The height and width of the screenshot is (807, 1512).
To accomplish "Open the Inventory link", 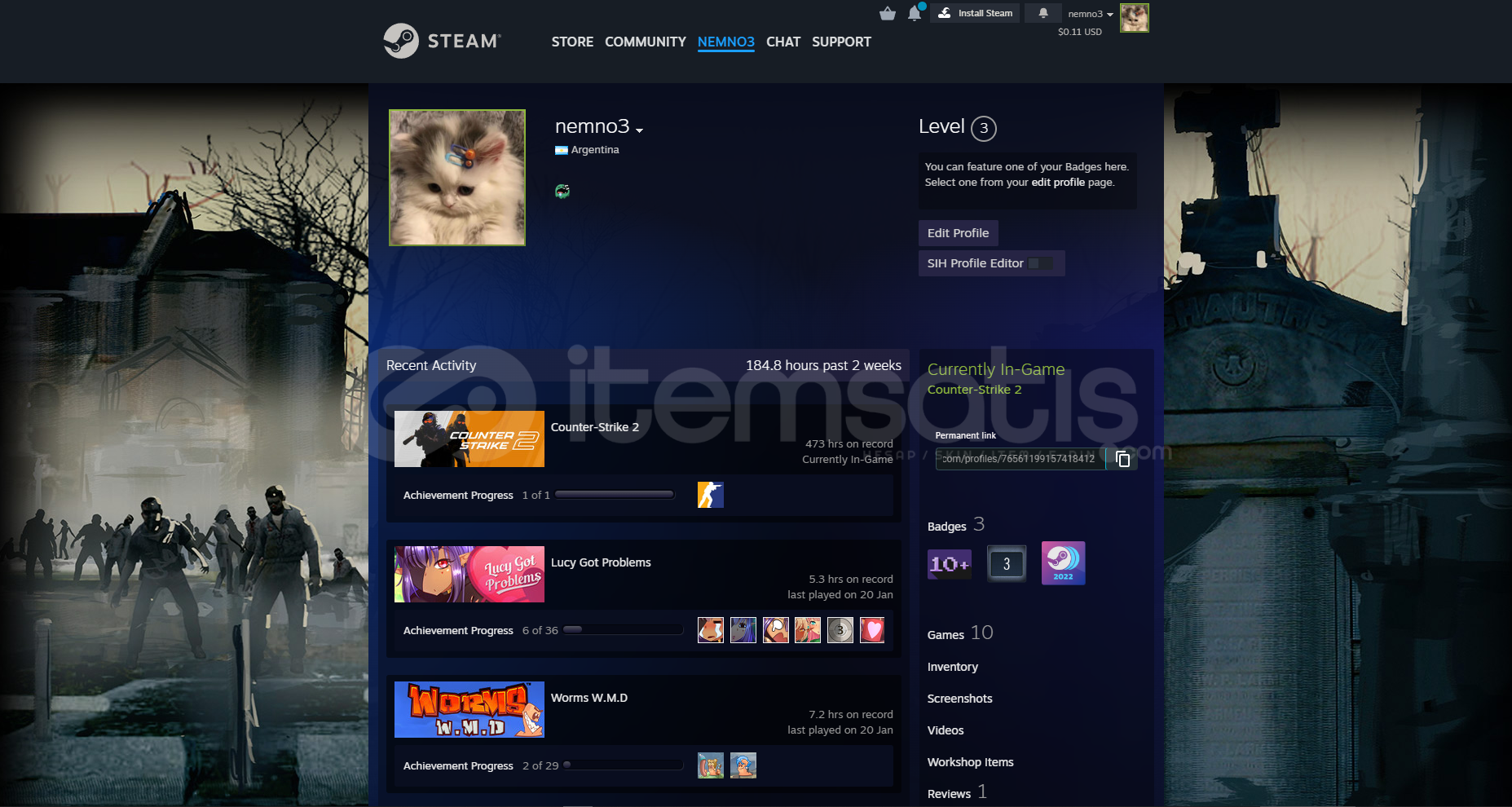I will 953,667.
